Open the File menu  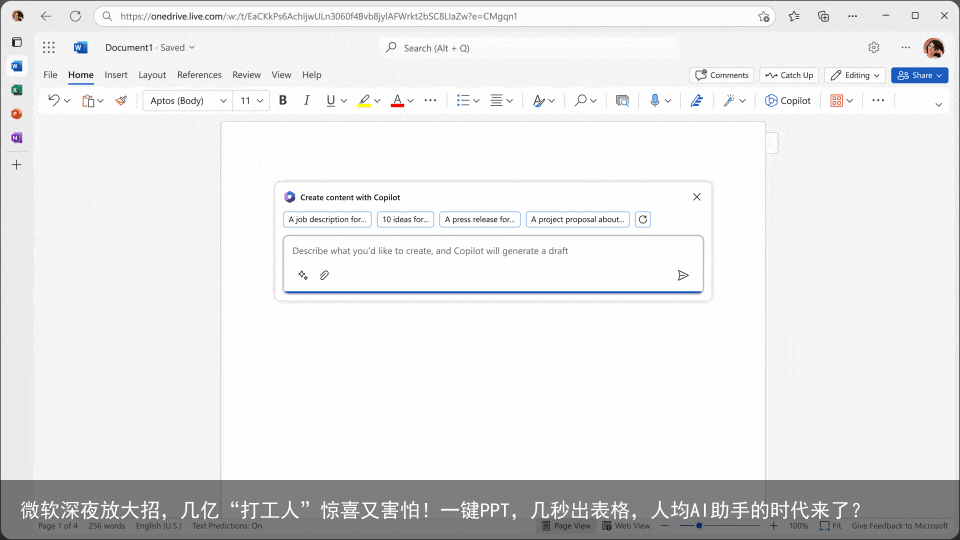[x=50, y=75]
